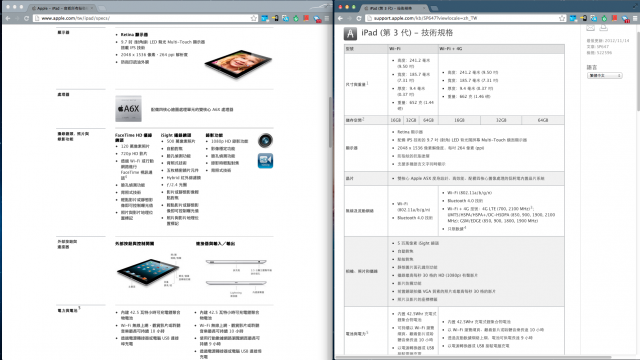Click green round extension icon in left window
This screenshot has height=360, width=640.
pyautogui.click(x=296, y=18)
